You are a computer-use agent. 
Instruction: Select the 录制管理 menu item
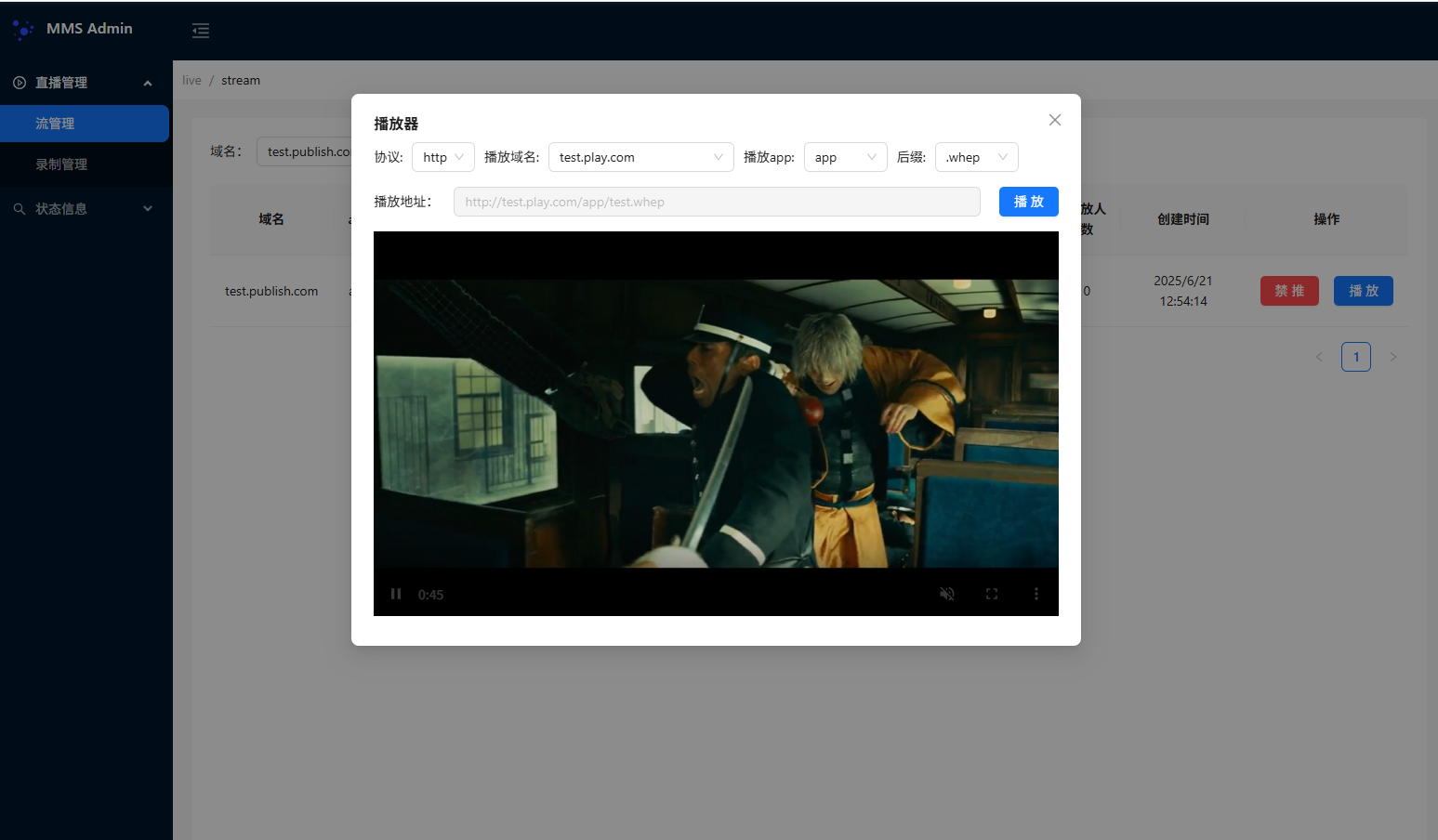click(85, 164)
